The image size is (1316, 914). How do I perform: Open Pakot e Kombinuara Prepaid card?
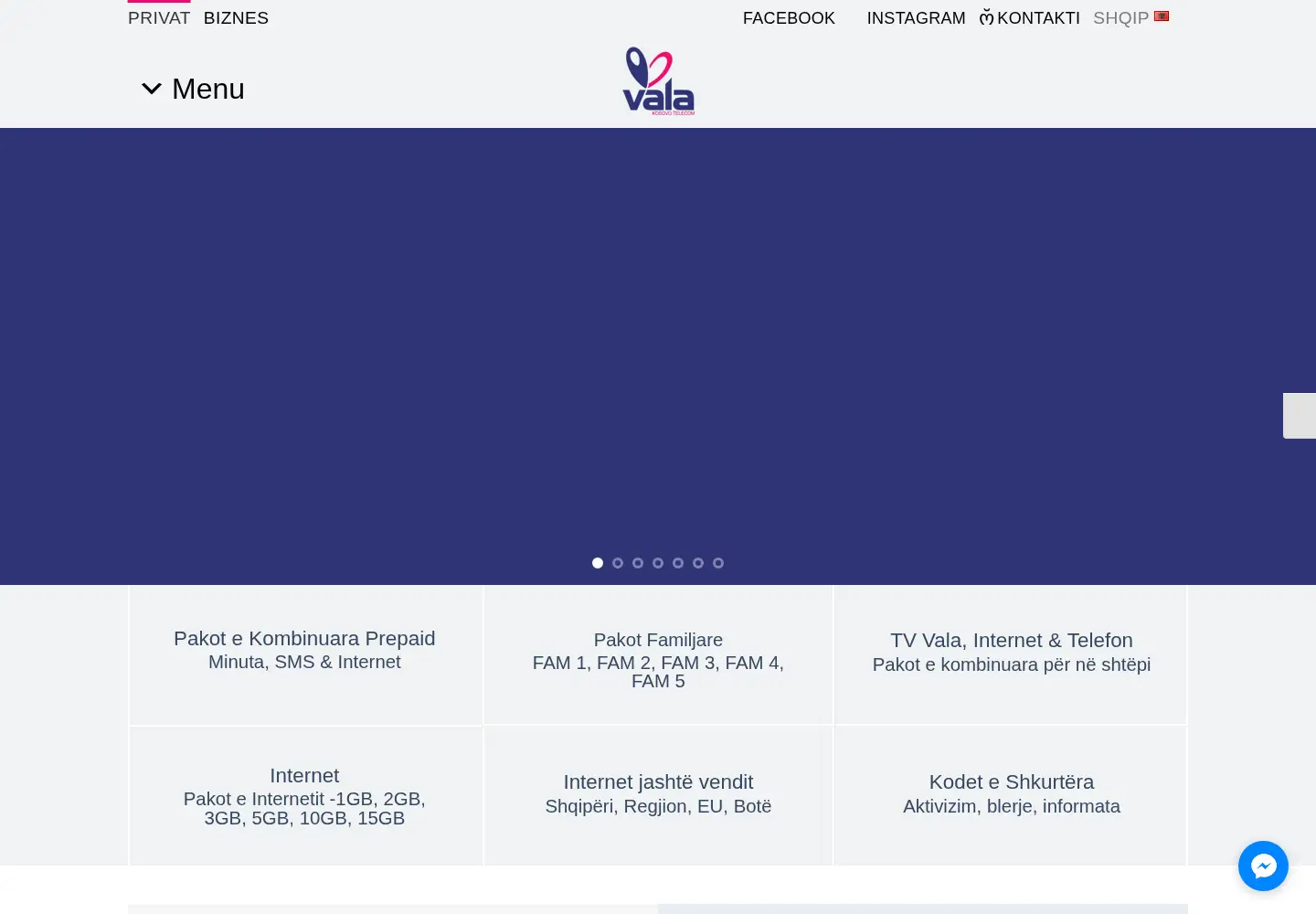[305, 655]
